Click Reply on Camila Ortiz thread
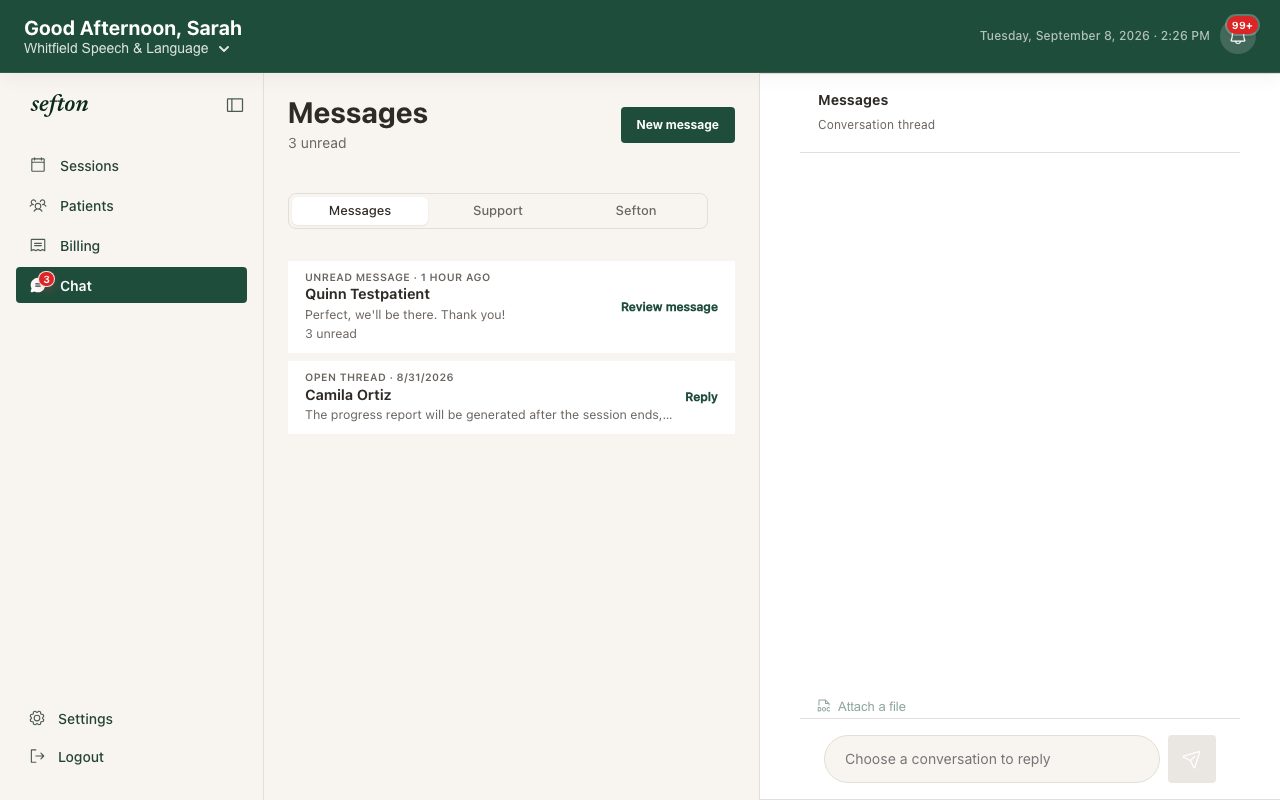 701,397
